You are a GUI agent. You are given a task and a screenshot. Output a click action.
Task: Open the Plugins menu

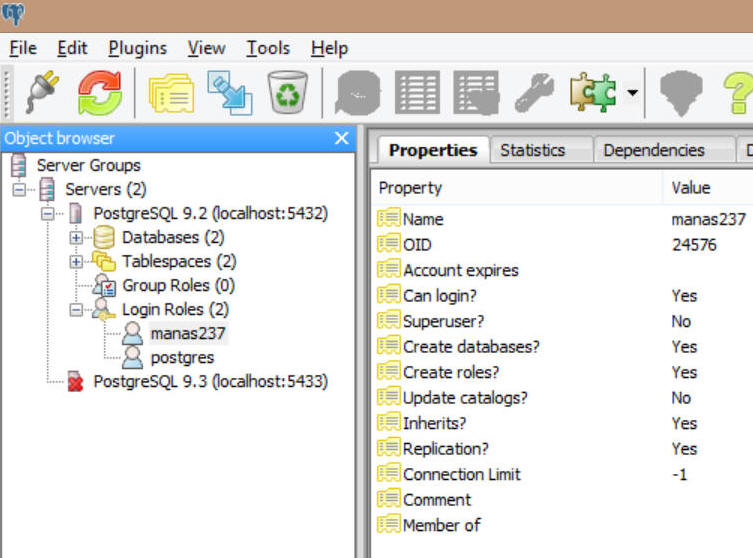coord(137,48)
